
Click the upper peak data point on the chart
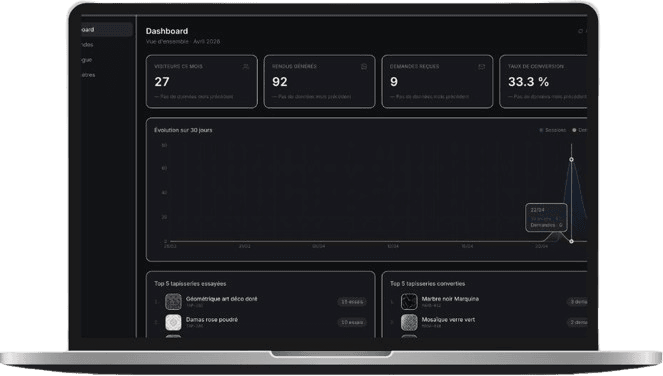click(x=571, y=159)
